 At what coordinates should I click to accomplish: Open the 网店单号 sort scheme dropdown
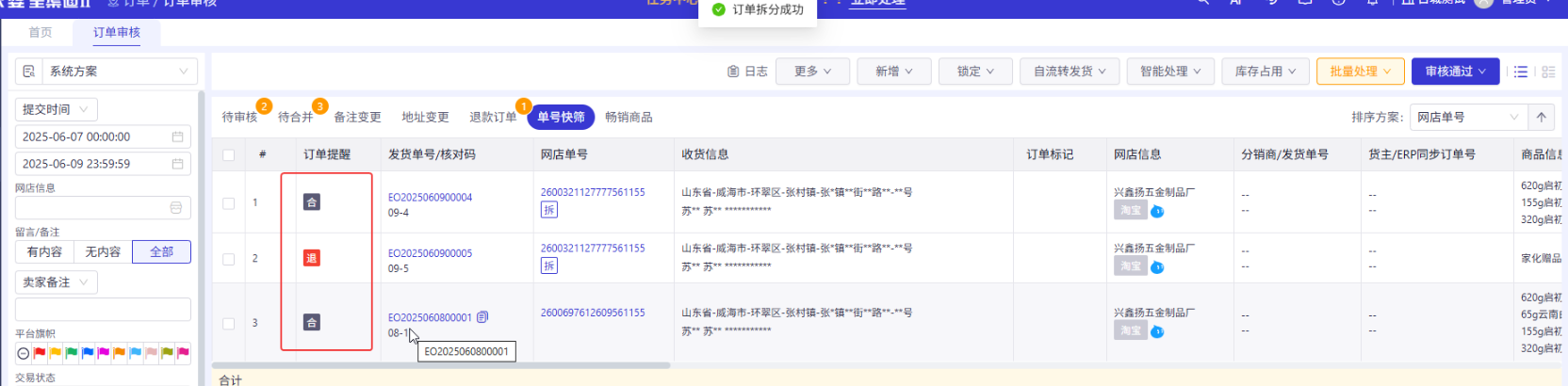coord(1468,117)
